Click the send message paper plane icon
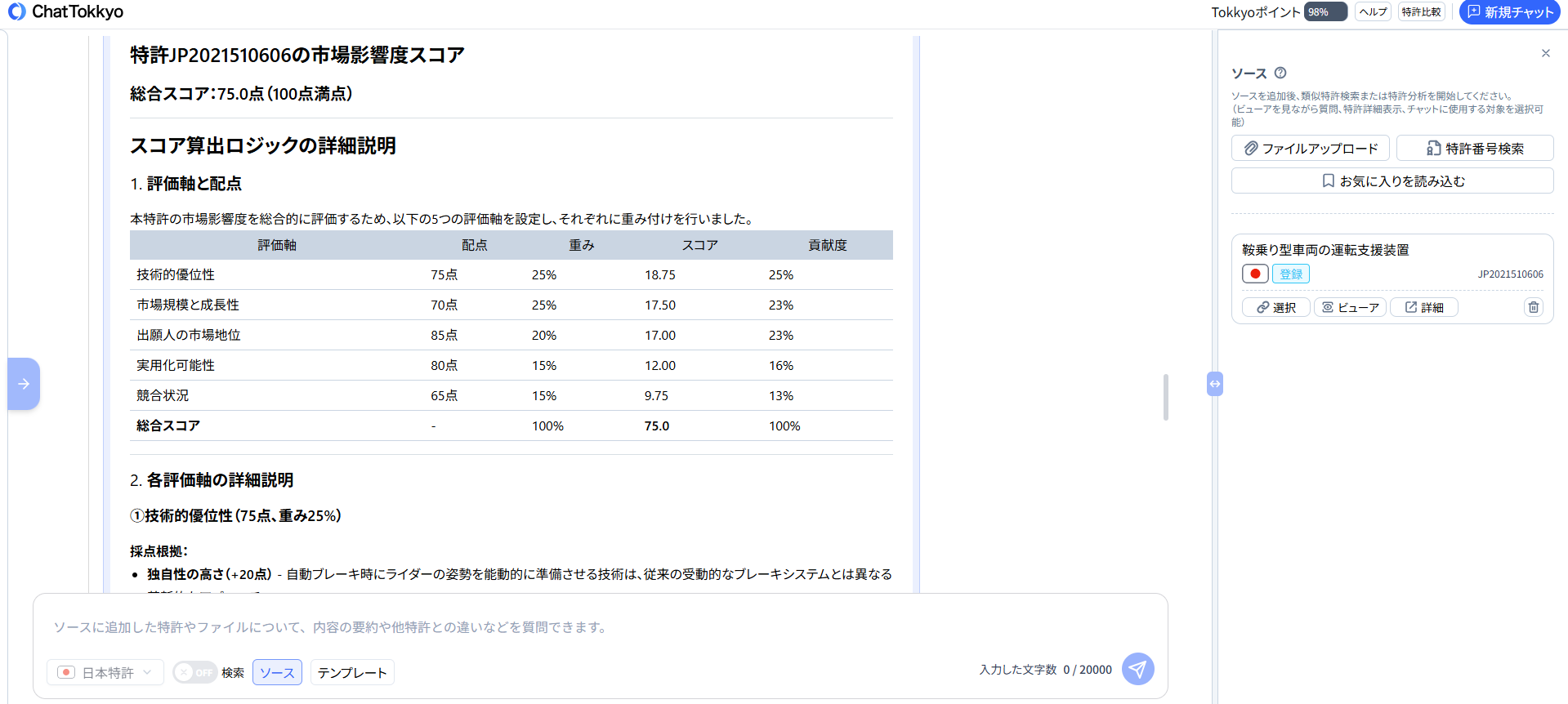This screenshot has height=704, width=1568. [x=1137, y=670]
